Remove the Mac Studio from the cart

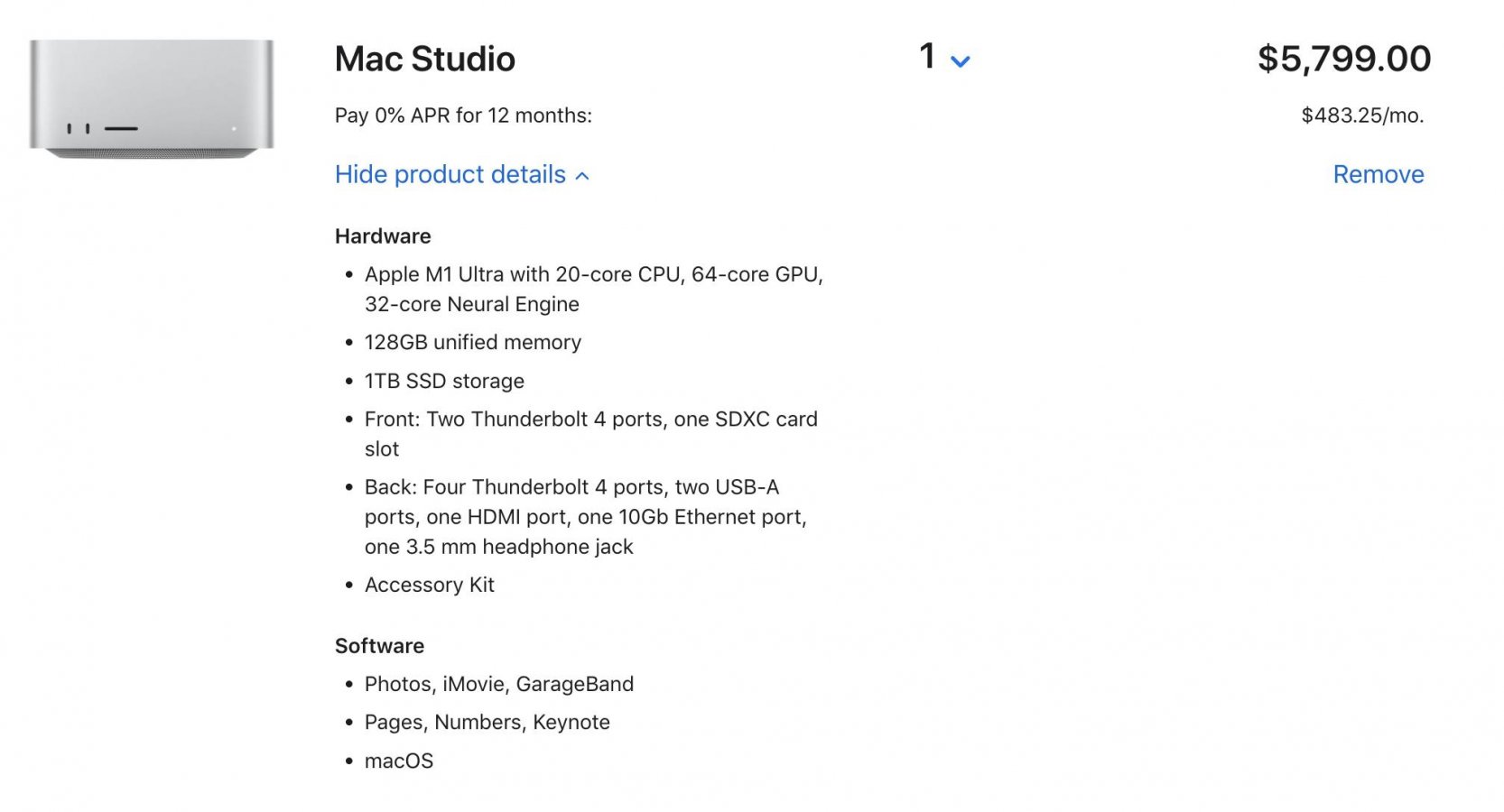[1379, 174]
